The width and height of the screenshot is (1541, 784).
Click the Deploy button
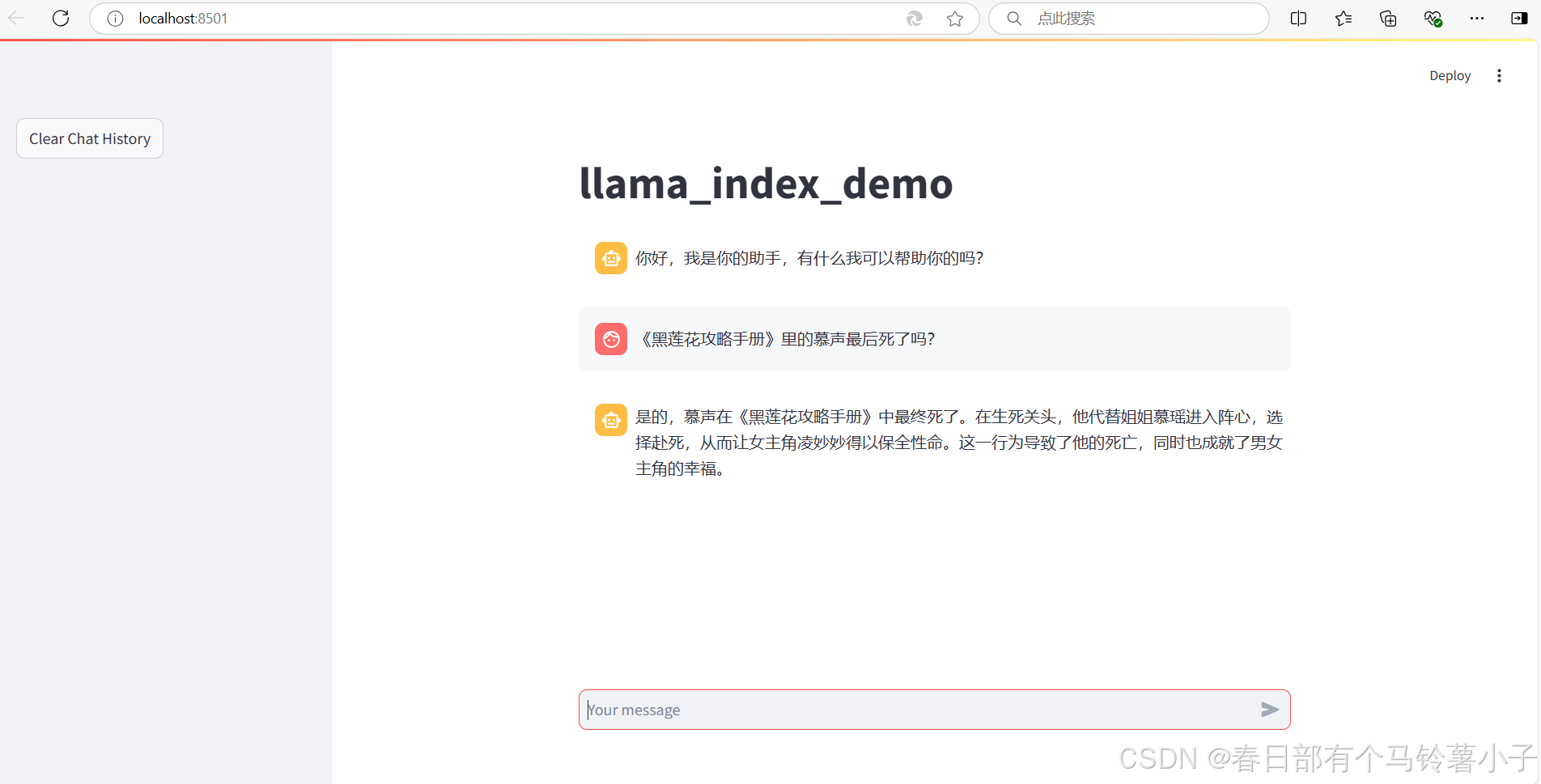1450,75
